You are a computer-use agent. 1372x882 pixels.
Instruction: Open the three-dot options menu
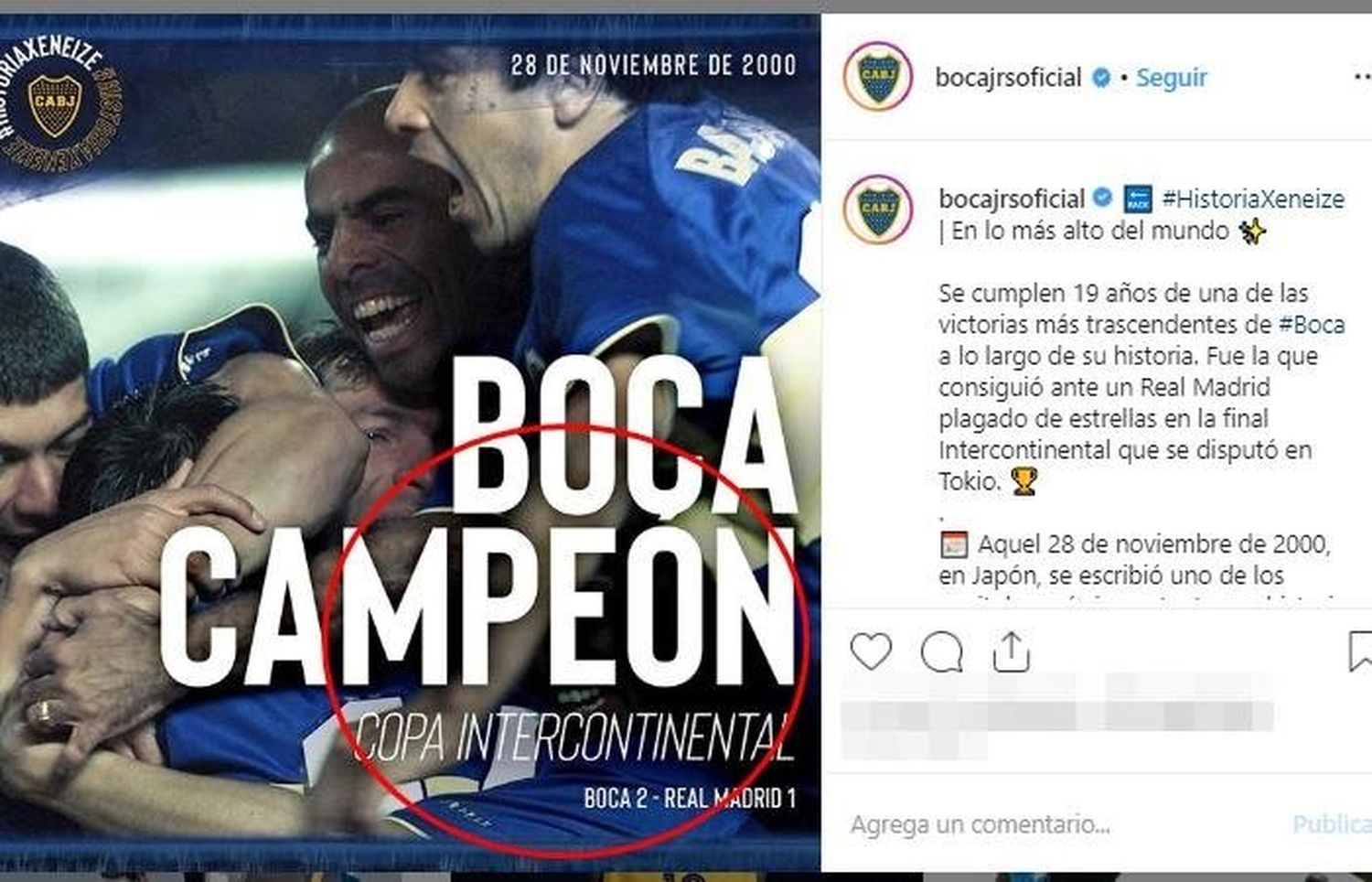1362,78
